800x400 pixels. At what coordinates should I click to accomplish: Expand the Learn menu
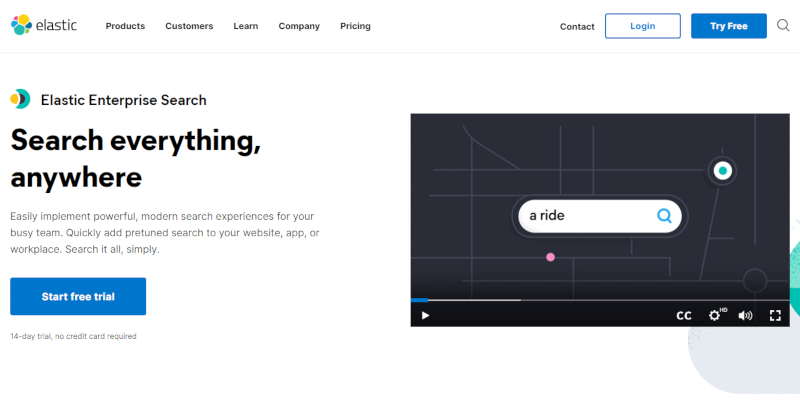click(x=245, y=26)
